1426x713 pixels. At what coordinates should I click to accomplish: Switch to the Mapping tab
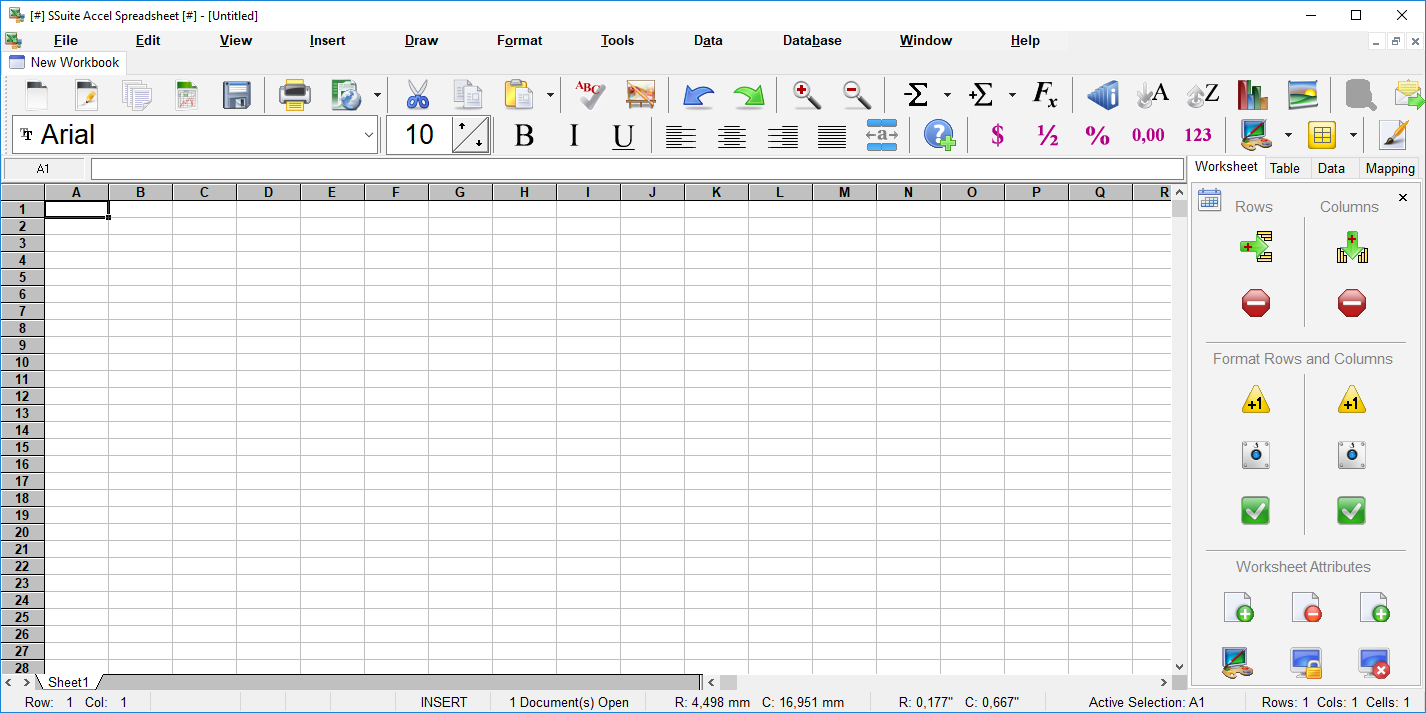pos(1389,168)
